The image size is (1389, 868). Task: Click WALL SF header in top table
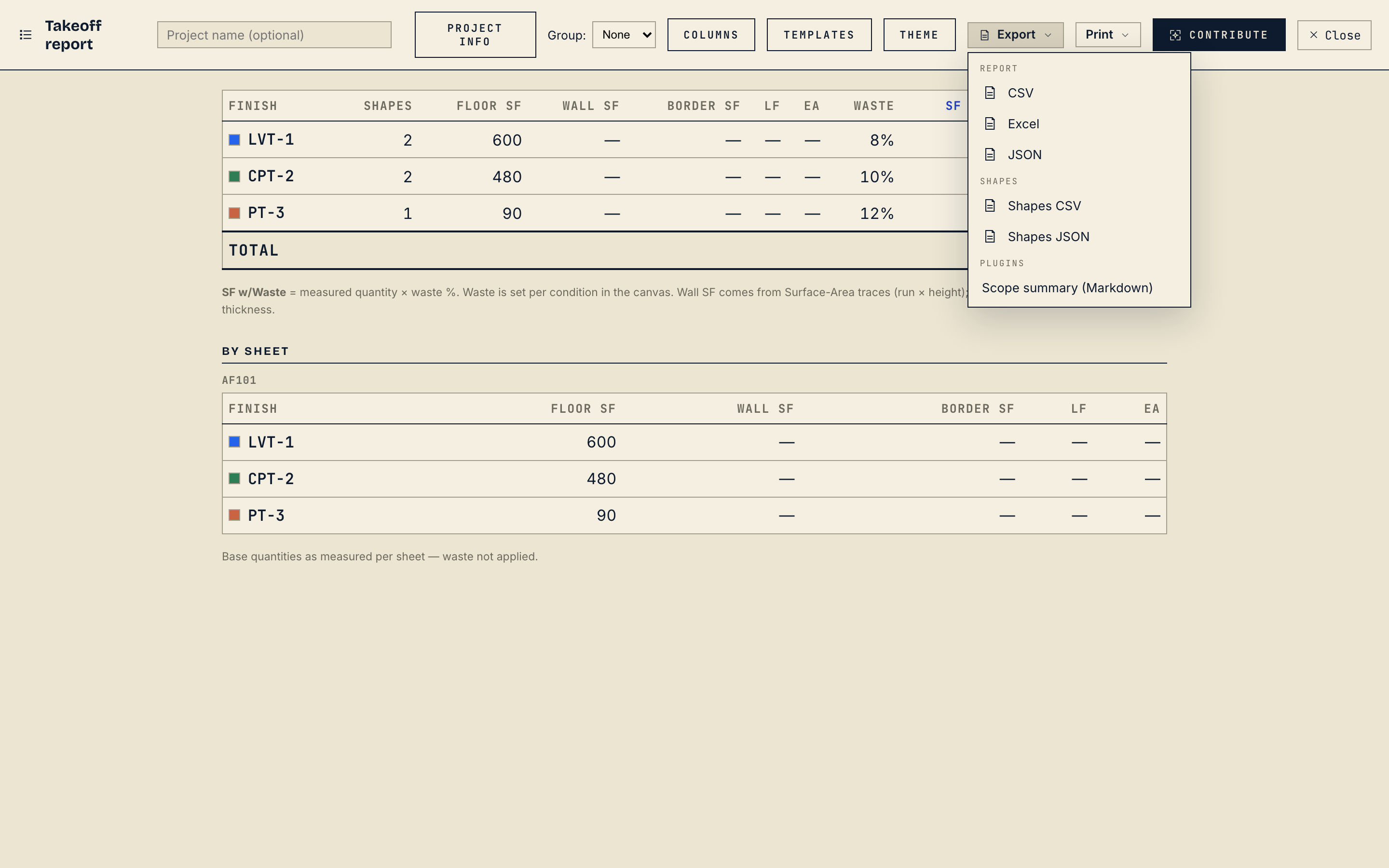[x=591, y=106]
